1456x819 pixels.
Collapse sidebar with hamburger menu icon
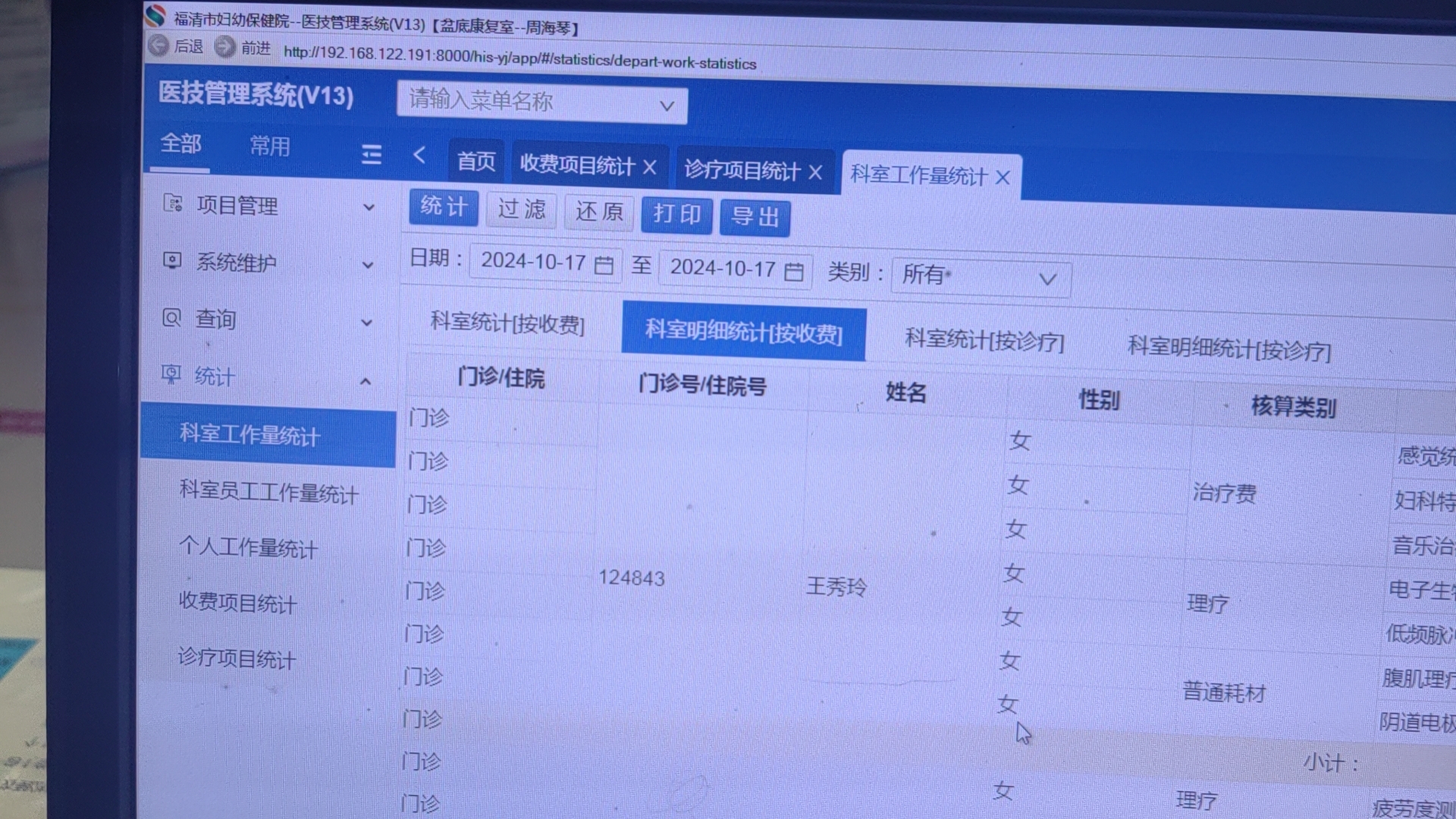pos(371,155)
